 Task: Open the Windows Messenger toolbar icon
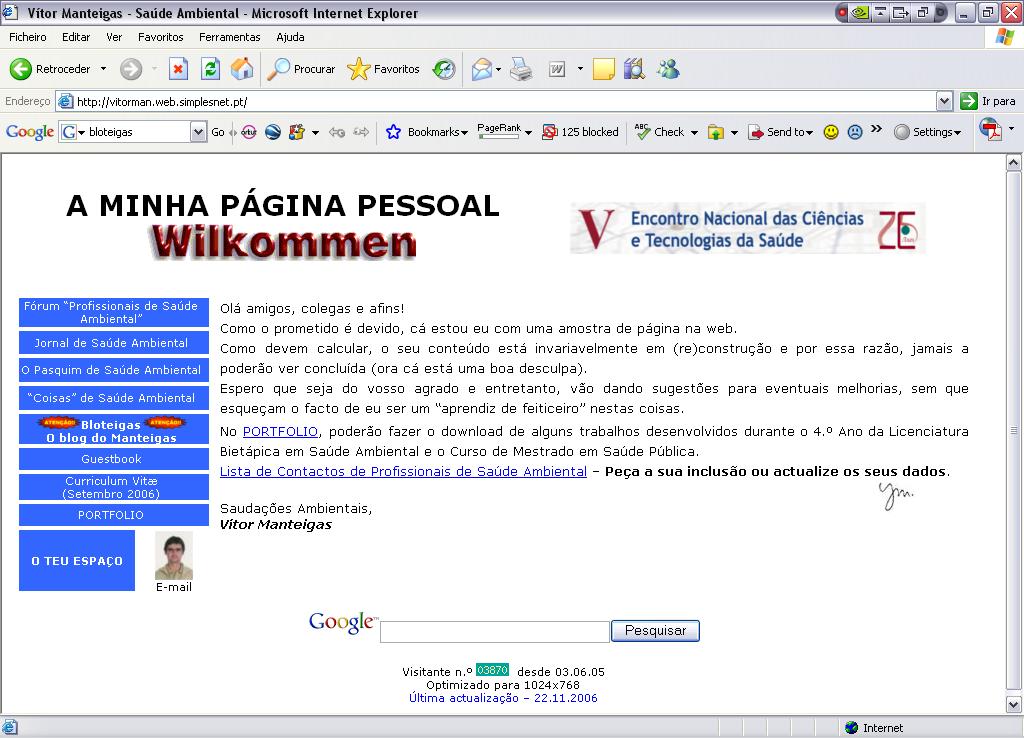click(667, 69)
